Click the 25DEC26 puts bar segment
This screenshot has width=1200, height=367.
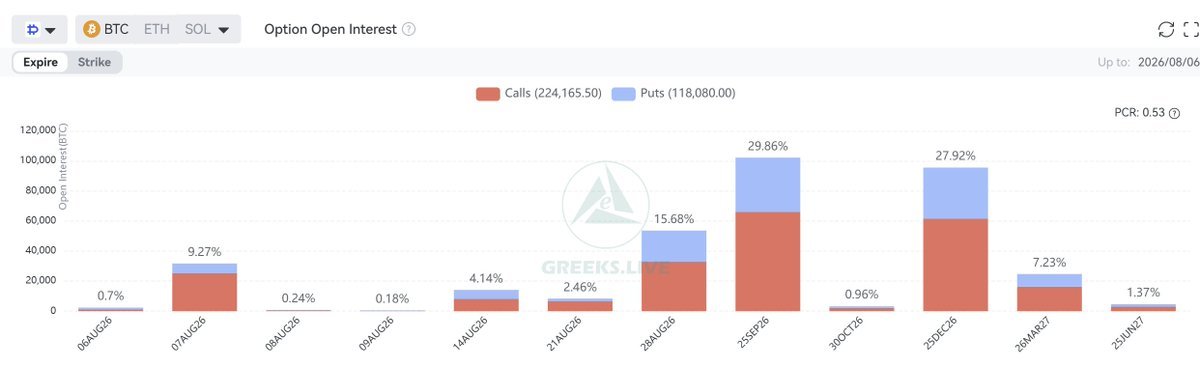click(955, 193)
